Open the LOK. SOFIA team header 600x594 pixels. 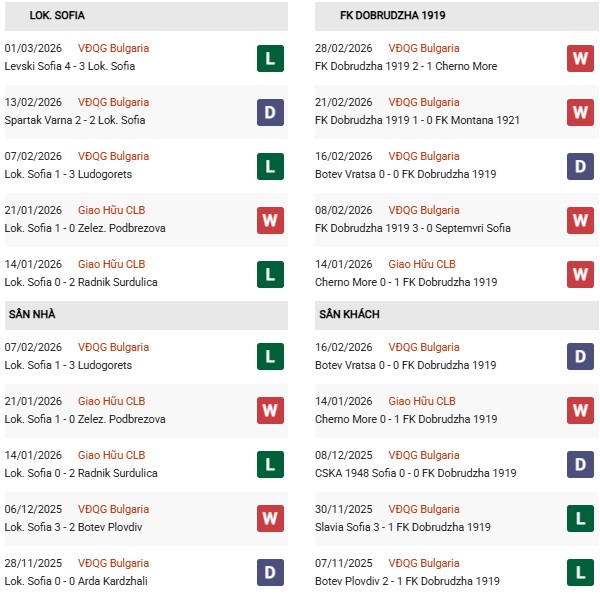30,16
